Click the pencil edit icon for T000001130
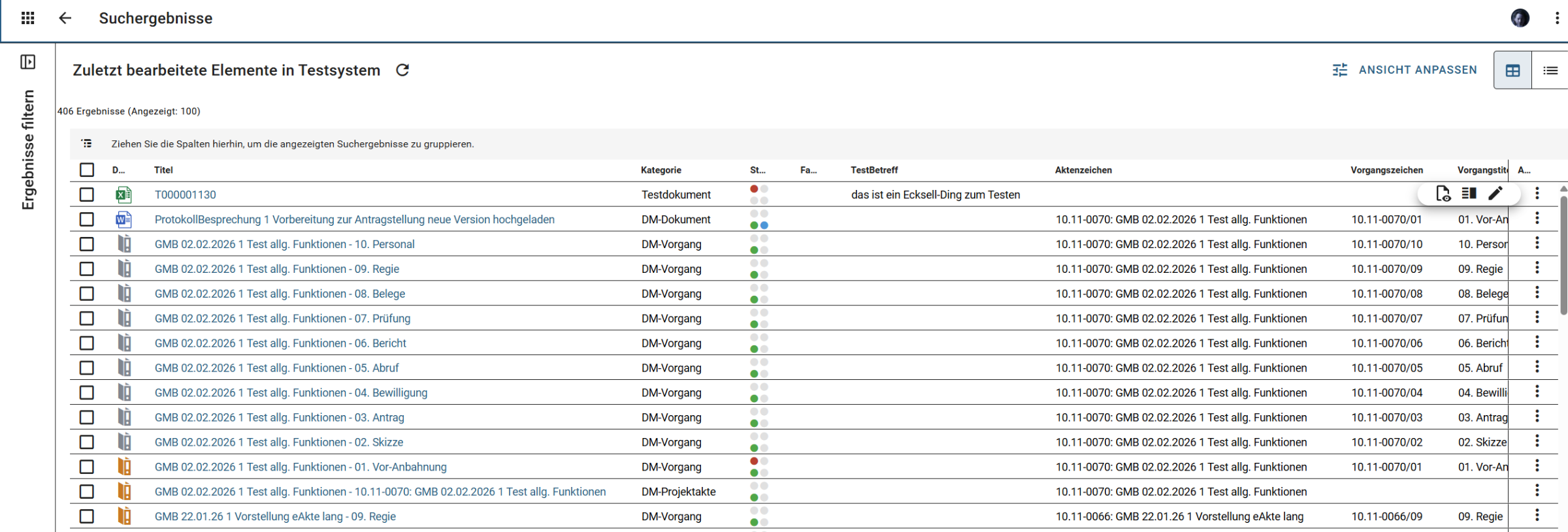 [x=1495, y=194]
